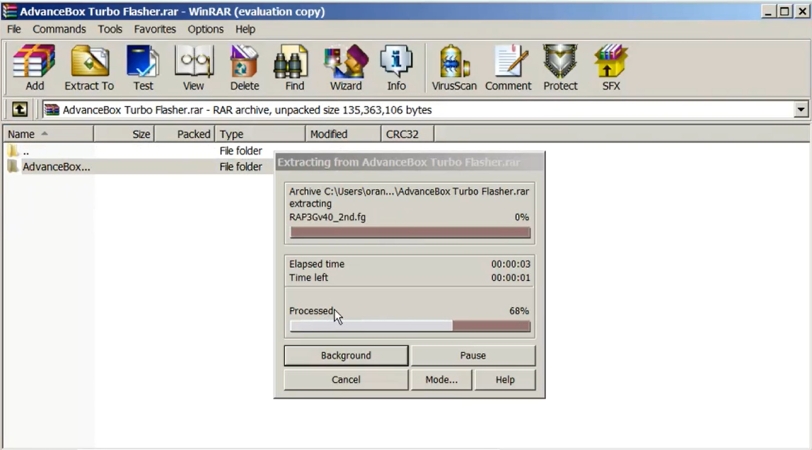Click the 68% processed value
Screen dimensions: 812x450
[519, 311]
